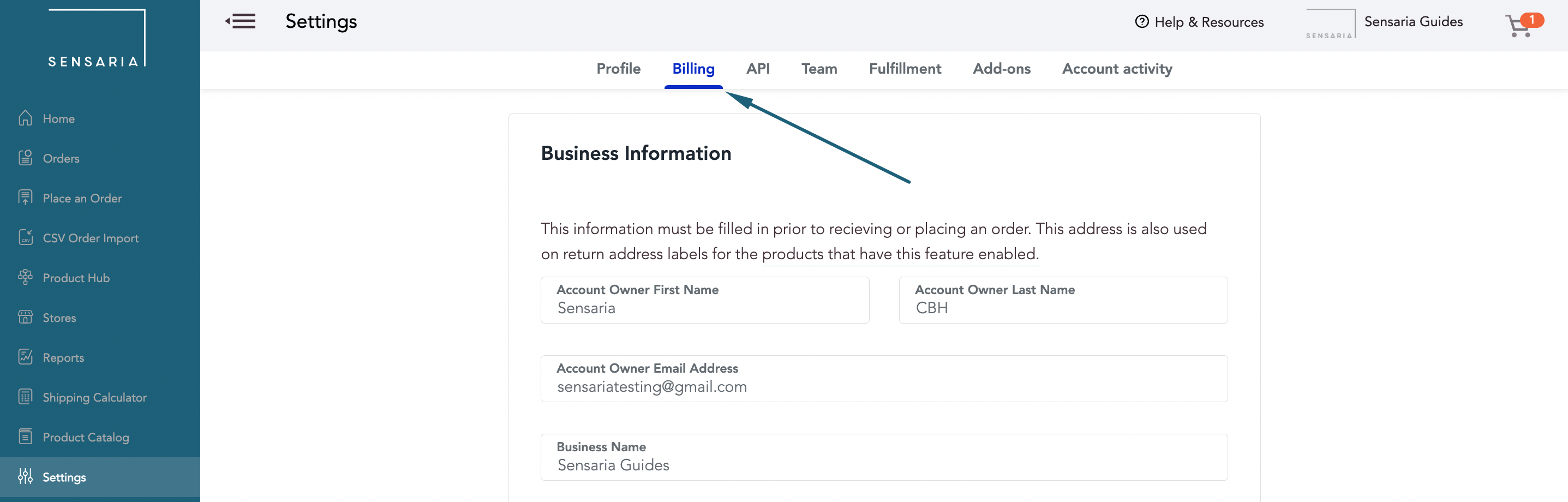Edit the Account Owner First Name field
Image resolution: width=1568 pixels, height=502 pixels.
[x=705, y=300]
